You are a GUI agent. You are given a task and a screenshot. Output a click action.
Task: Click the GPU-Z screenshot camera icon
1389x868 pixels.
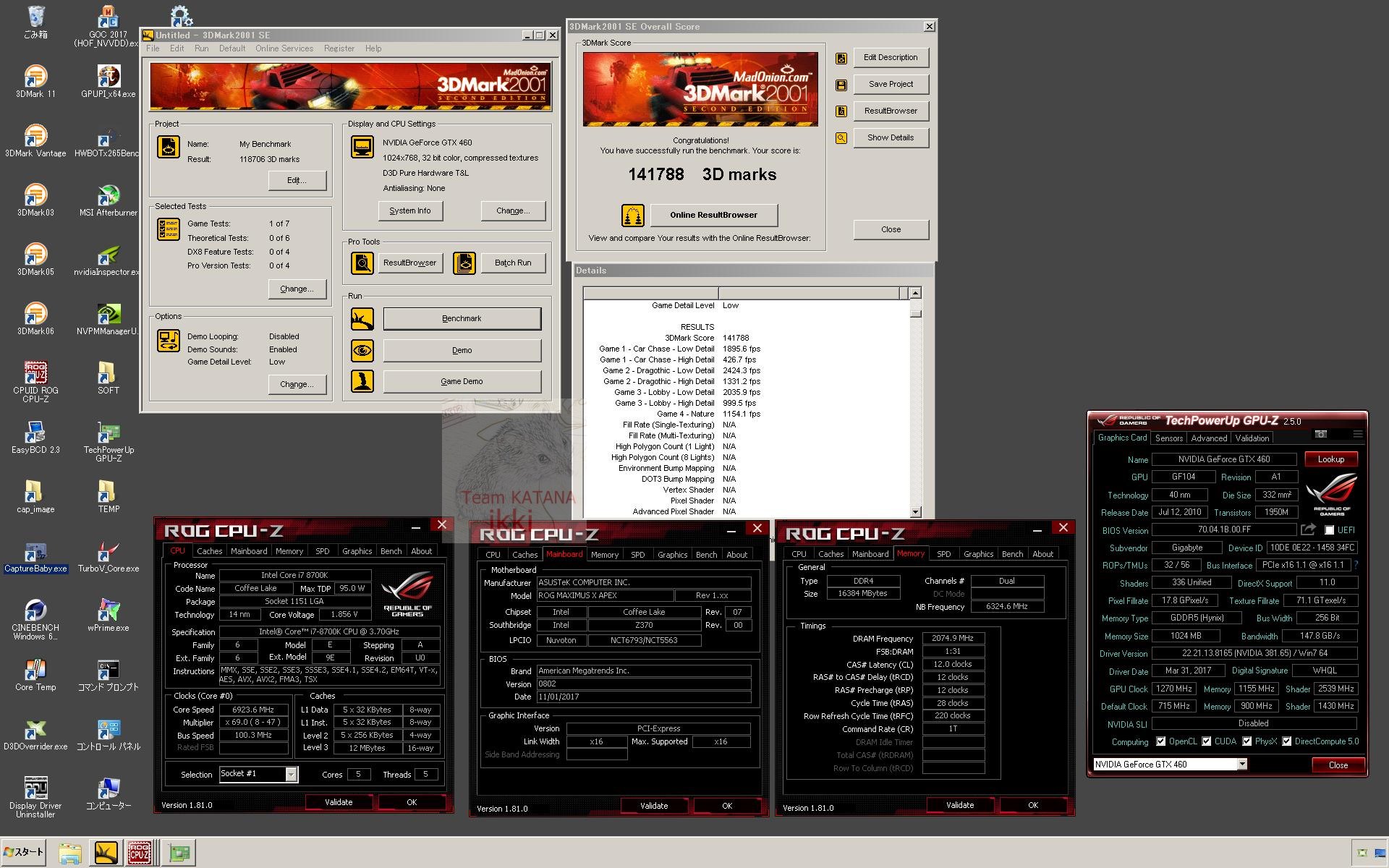[x=1321, y=434]
